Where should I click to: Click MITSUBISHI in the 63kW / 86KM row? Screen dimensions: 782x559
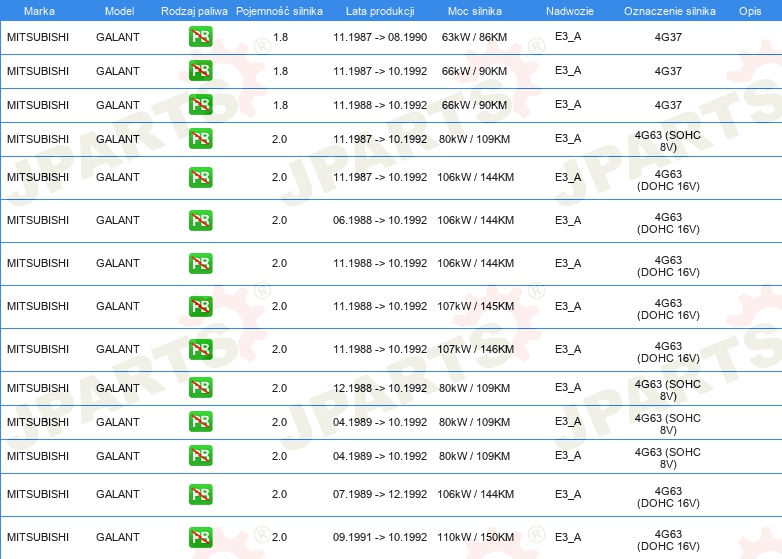tap(38, 37)
